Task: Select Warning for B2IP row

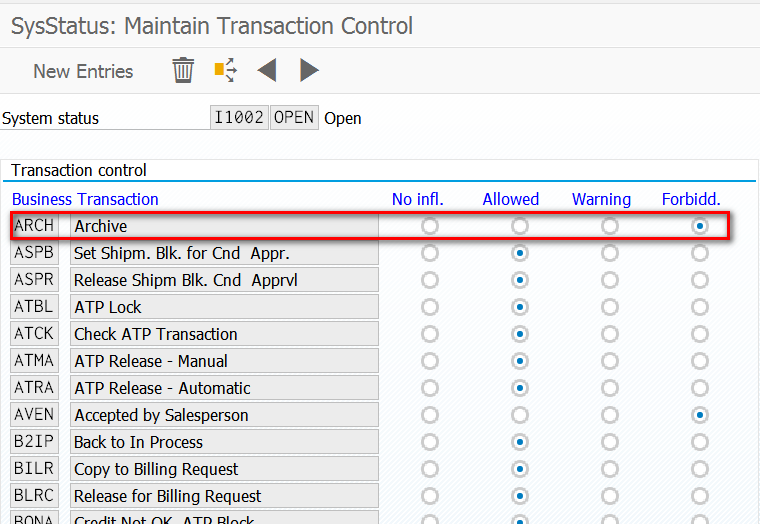Action: coord(610,442)
